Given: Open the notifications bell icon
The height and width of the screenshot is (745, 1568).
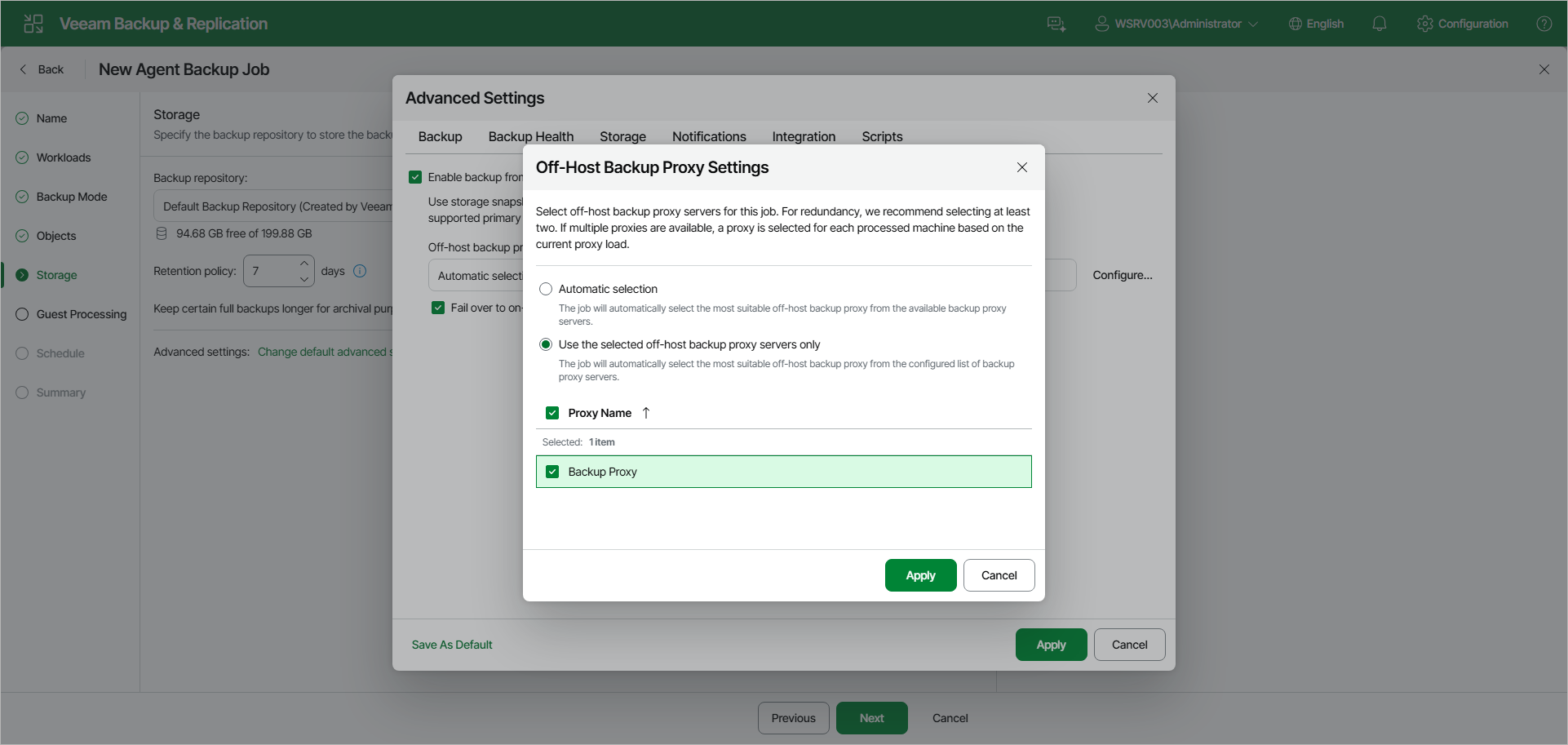Looking at the screenshot, I should coord(1380,24).
